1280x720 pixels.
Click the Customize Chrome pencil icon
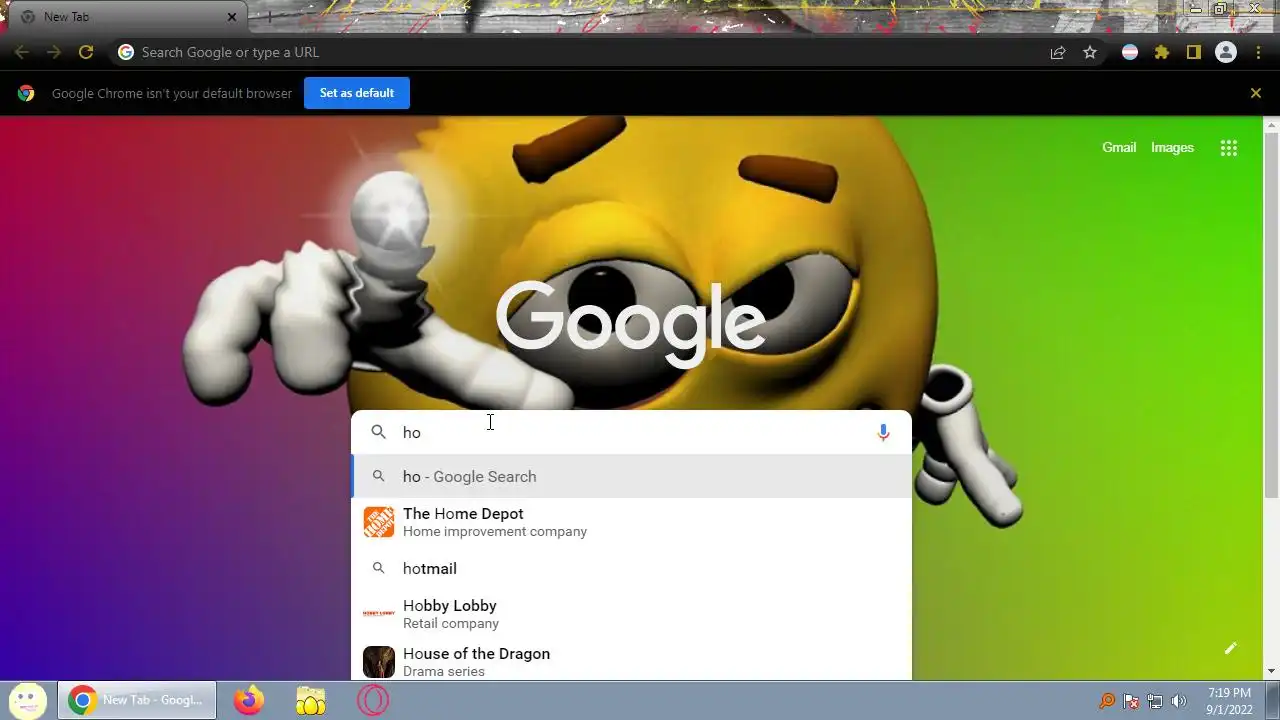tap(1231, 648)
